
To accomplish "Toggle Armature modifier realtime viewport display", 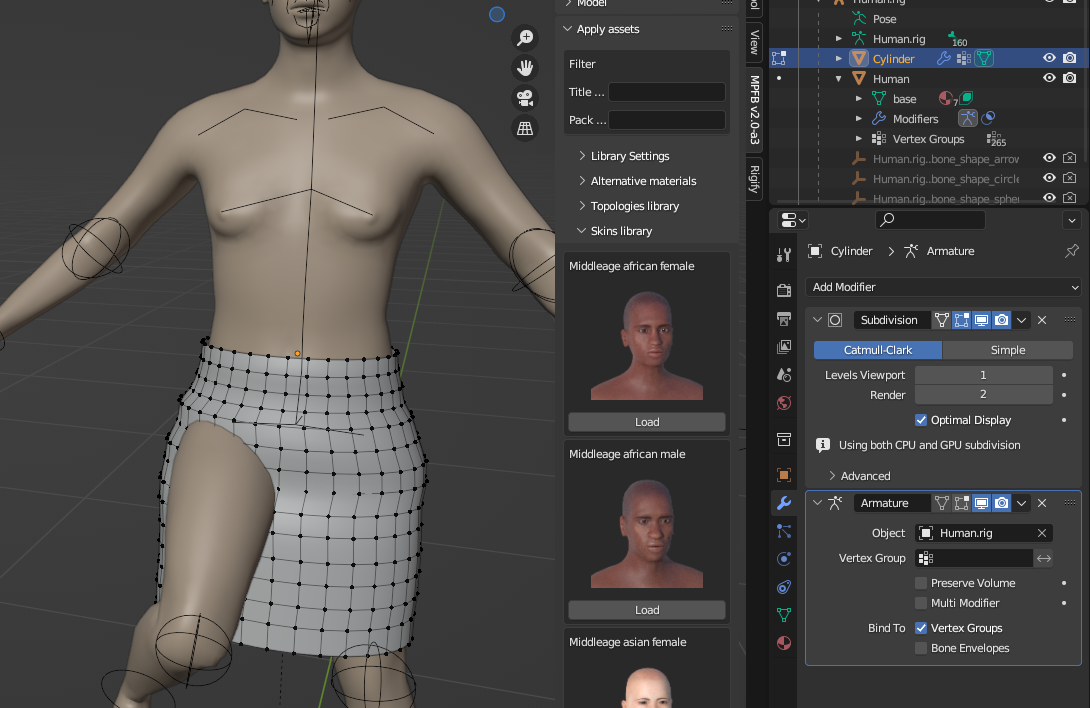I will point(981,503).
